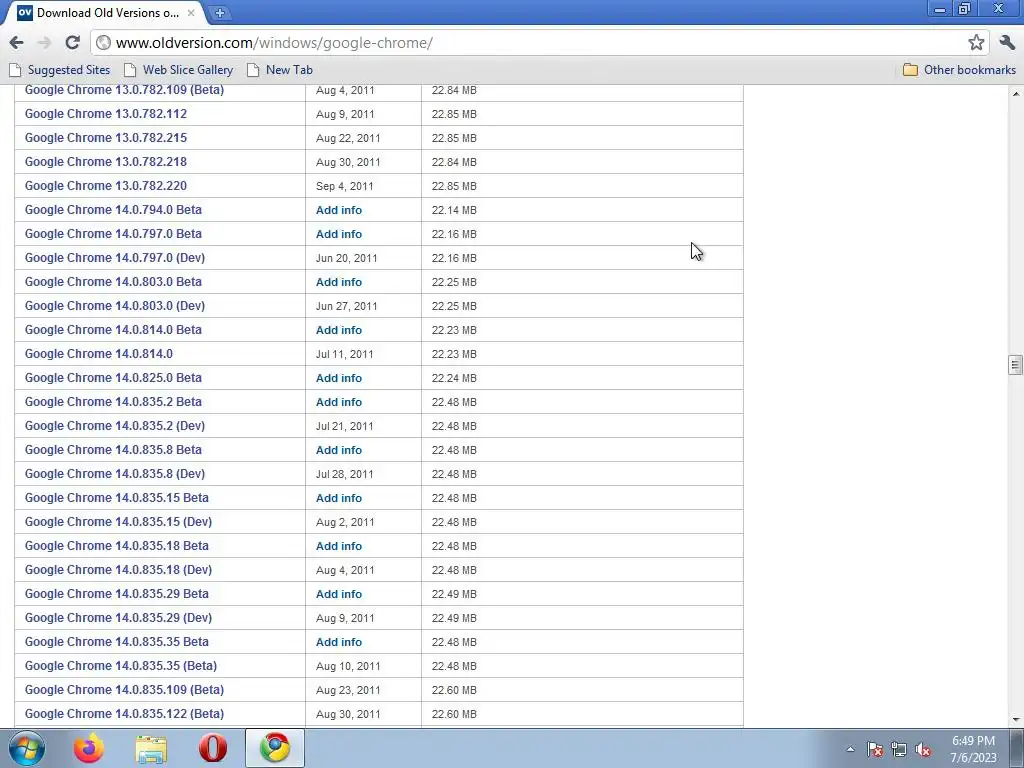Viewport: 1024px width, 768px height.
Task: Open Google Chrome 13.0.782.218 link
Action: click(x=106, y=162)
